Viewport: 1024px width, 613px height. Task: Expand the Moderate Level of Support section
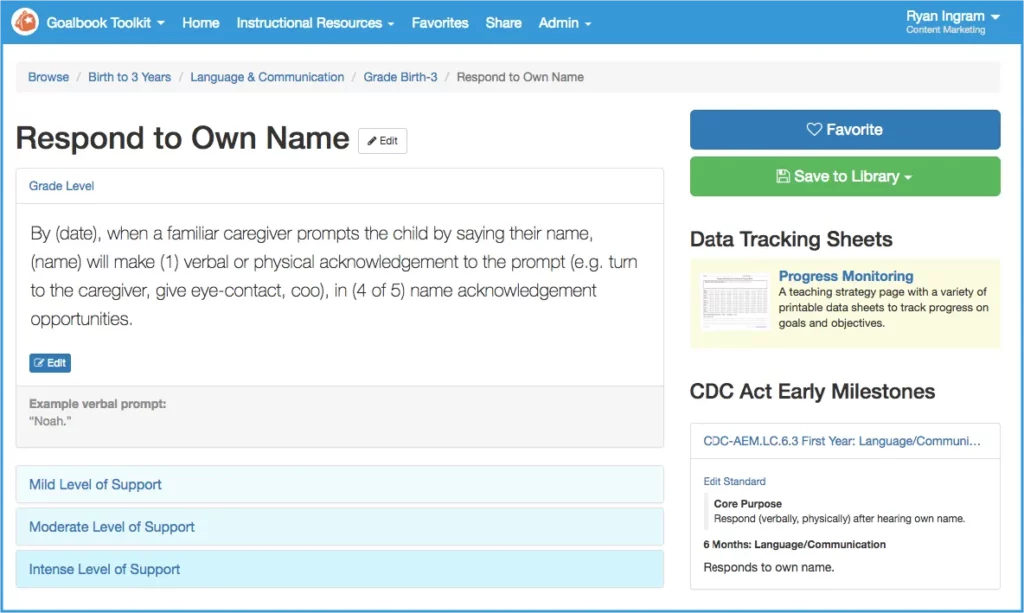point(112,527)
